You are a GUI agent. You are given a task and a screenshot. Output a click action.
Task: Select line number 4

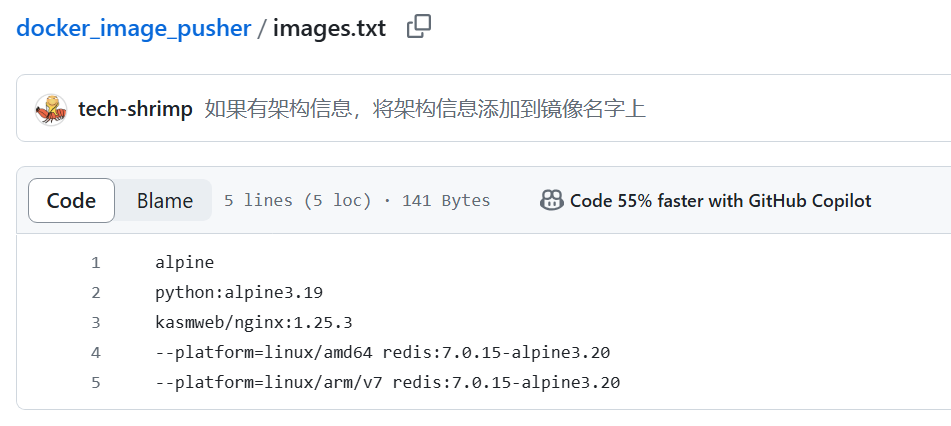95,353
